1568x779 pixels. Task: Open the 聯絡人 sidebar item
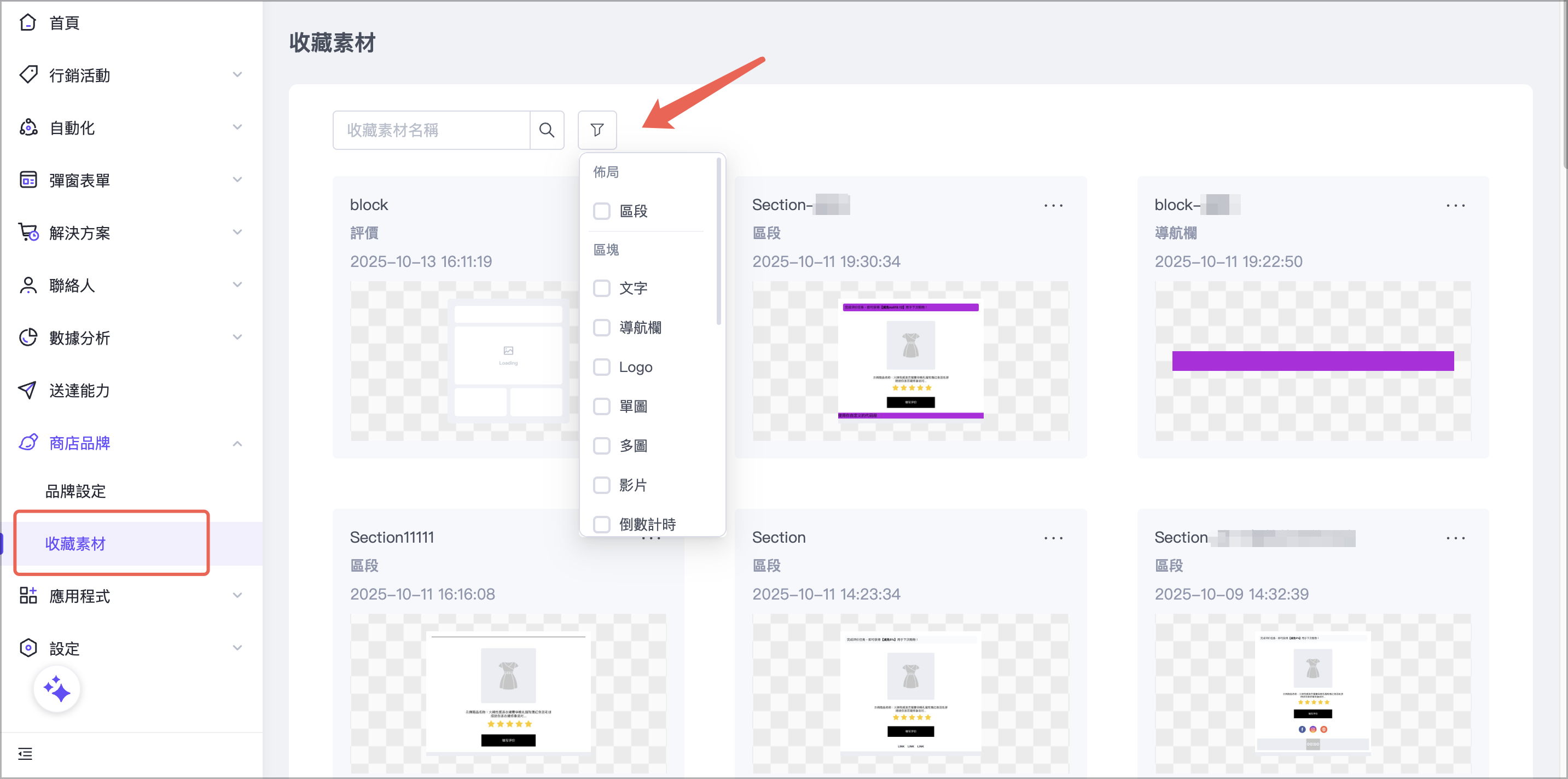click(x=72, y=285)
